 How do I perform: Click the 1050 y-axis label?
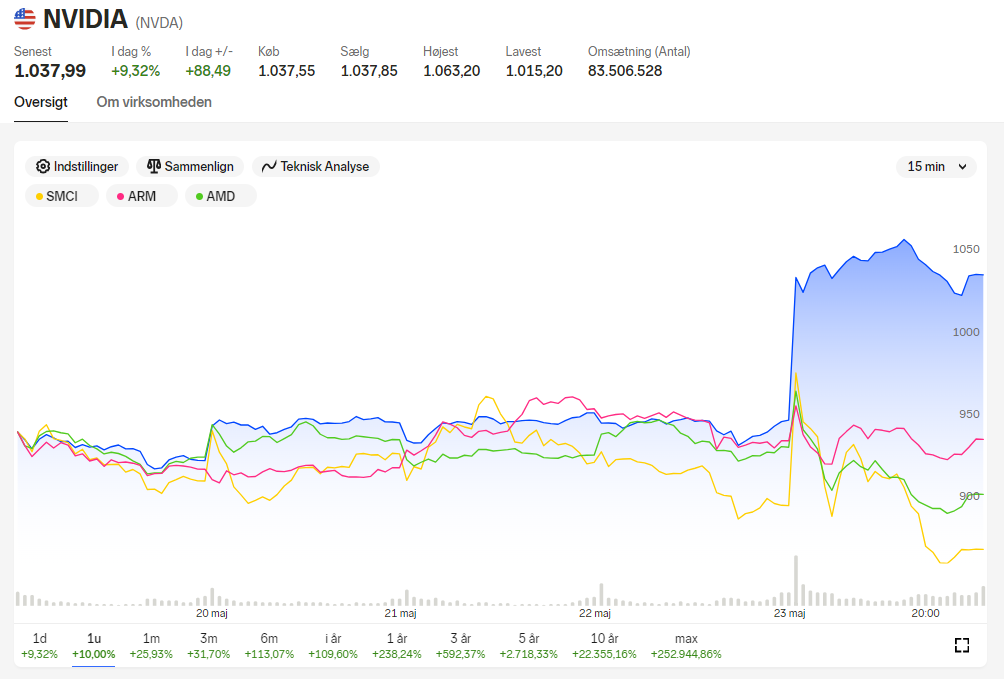point(966,249)
